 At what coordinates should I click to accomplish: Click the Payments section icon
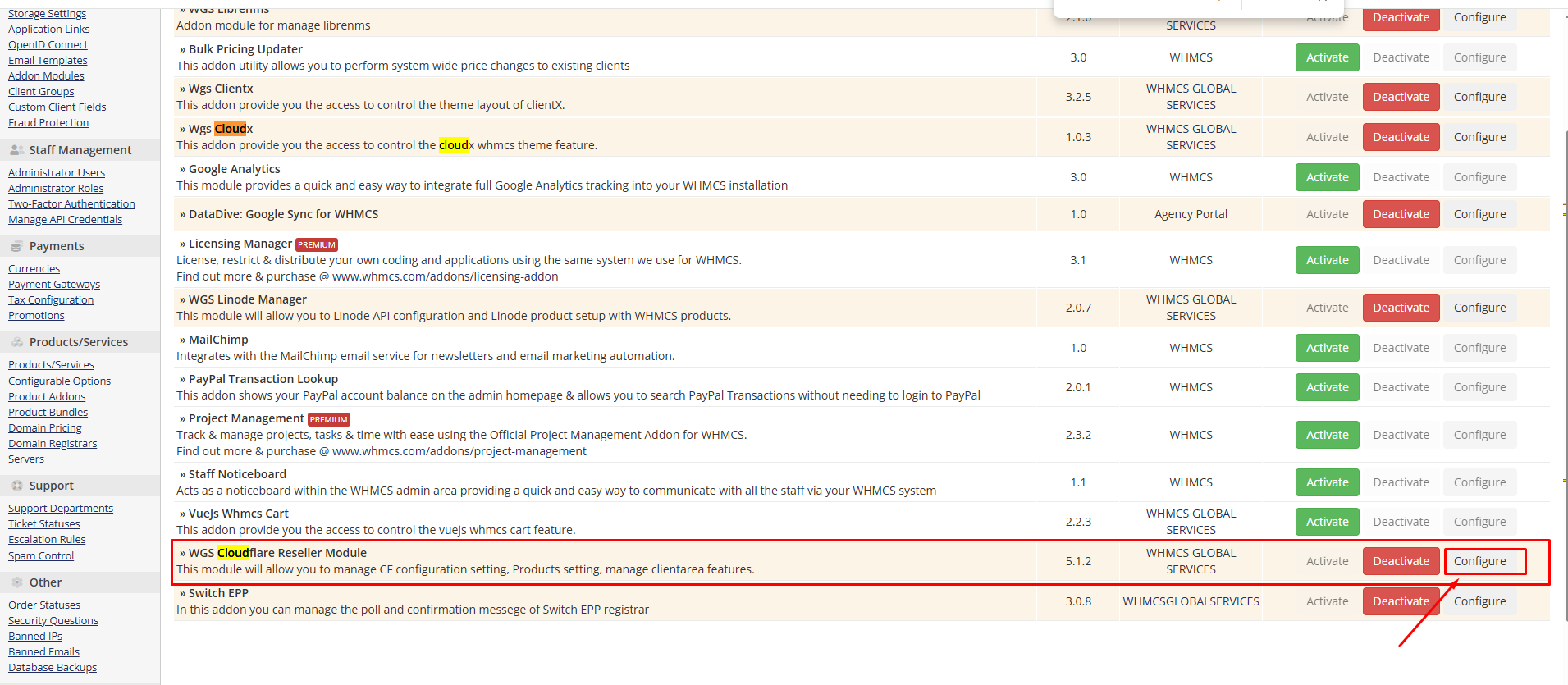tap(16, 246)
